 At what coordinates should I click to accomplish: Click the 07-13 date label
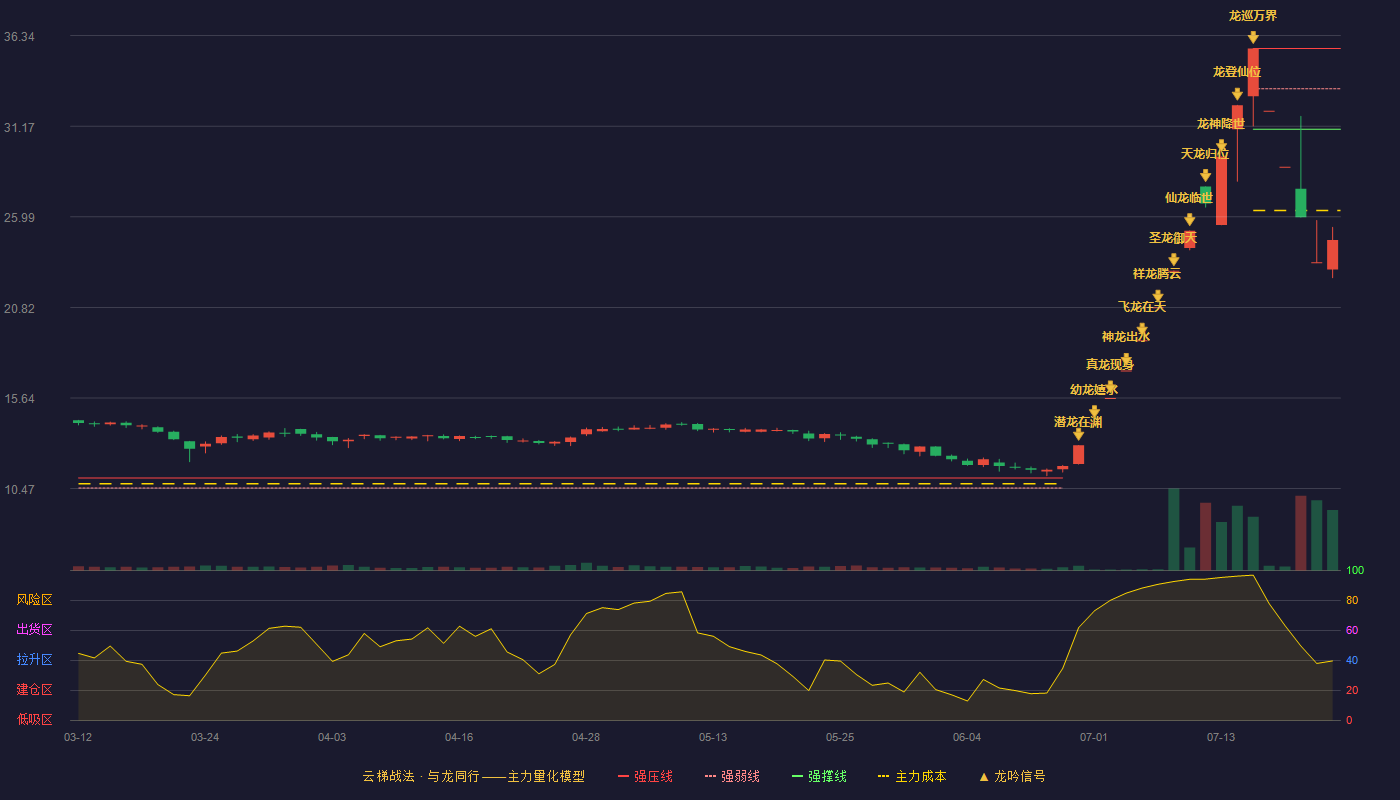(x=1221, y=737)
